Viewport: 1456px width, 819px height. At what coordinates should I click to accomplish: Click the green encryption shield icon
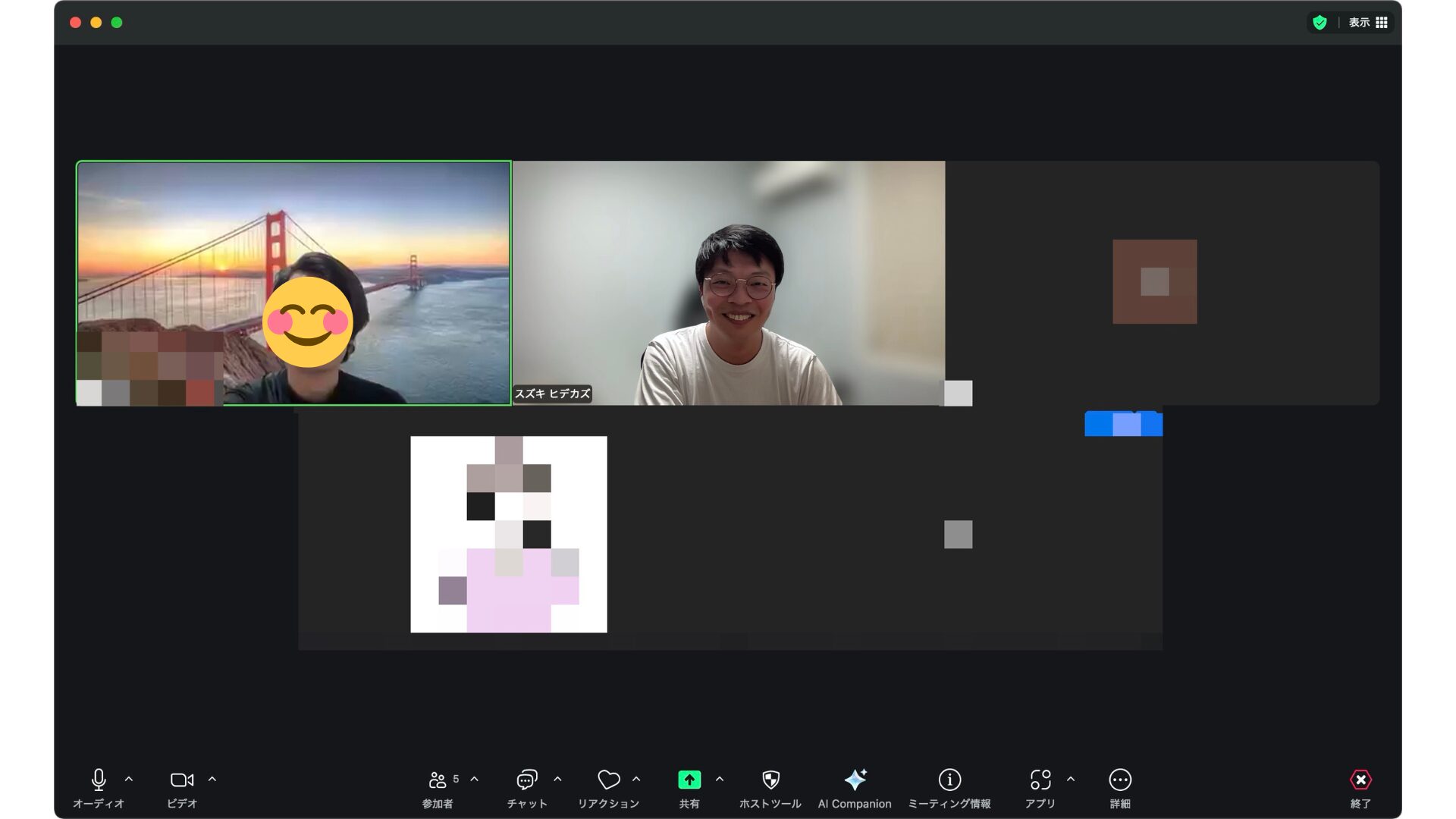click(1320, 23)
